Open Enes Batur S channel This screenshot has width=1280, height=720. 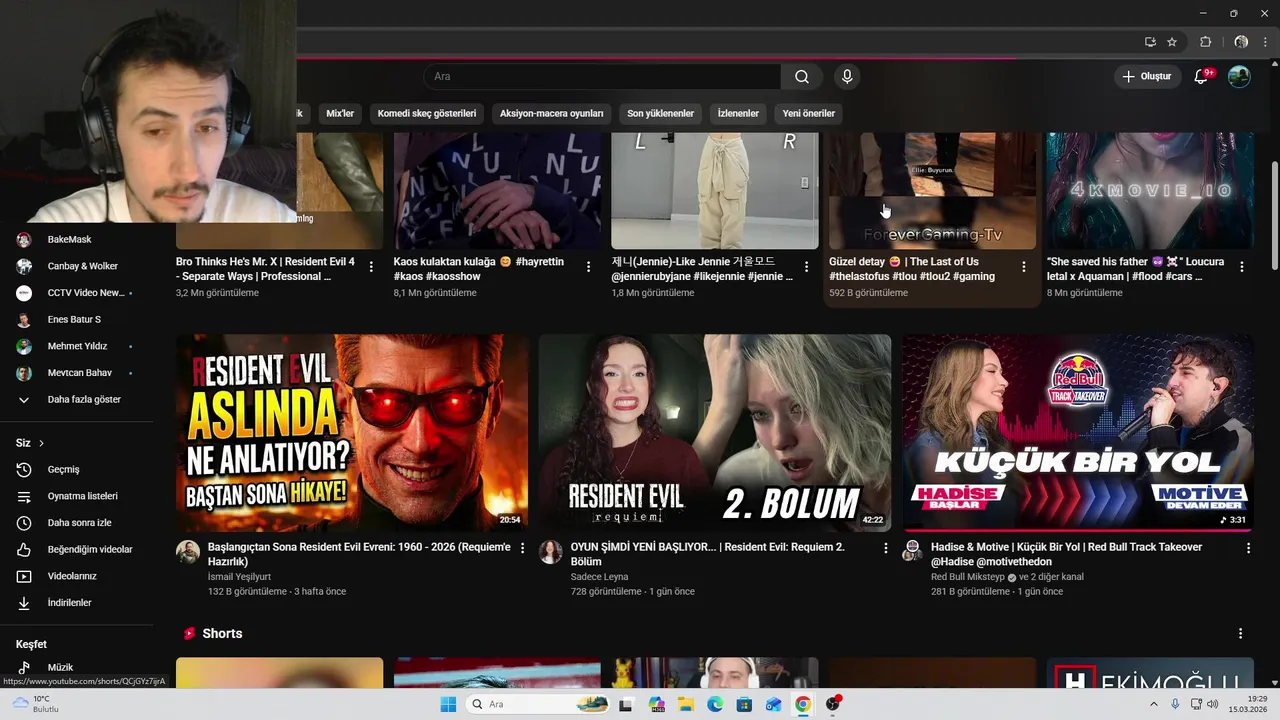(x=76, y=320)
